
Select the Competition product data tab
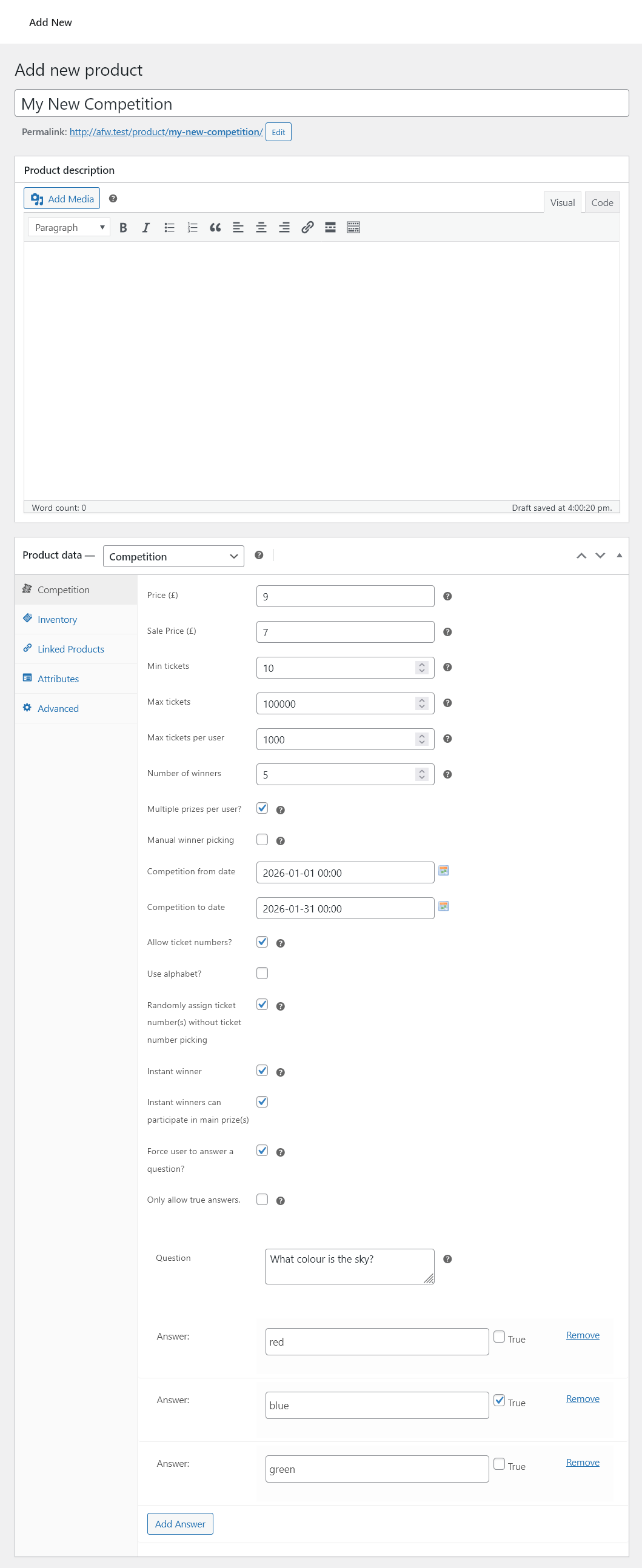pos(76,590)
